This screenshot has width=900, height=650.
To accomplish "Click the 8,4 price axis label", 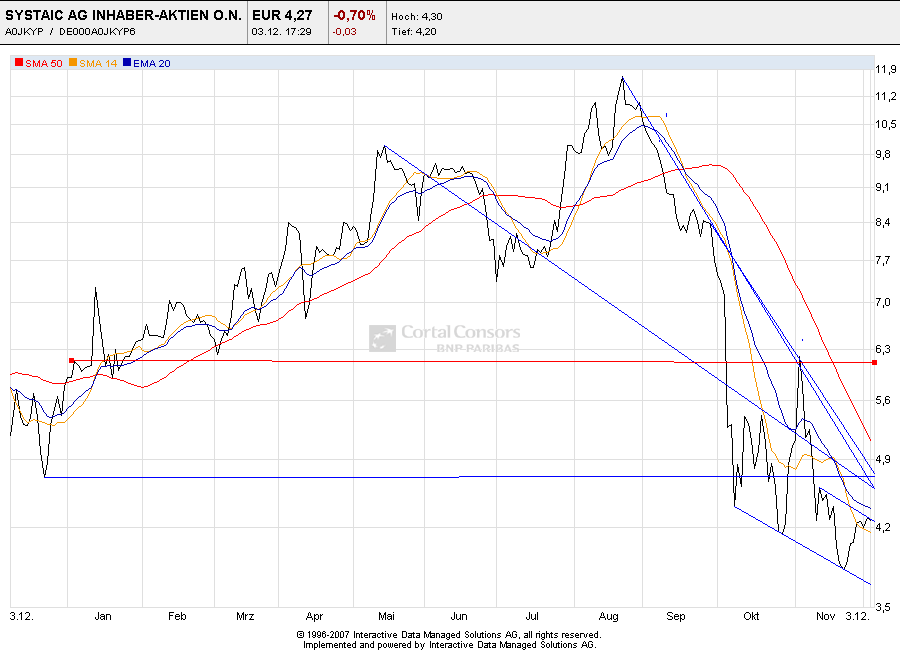I will (883, 222).
